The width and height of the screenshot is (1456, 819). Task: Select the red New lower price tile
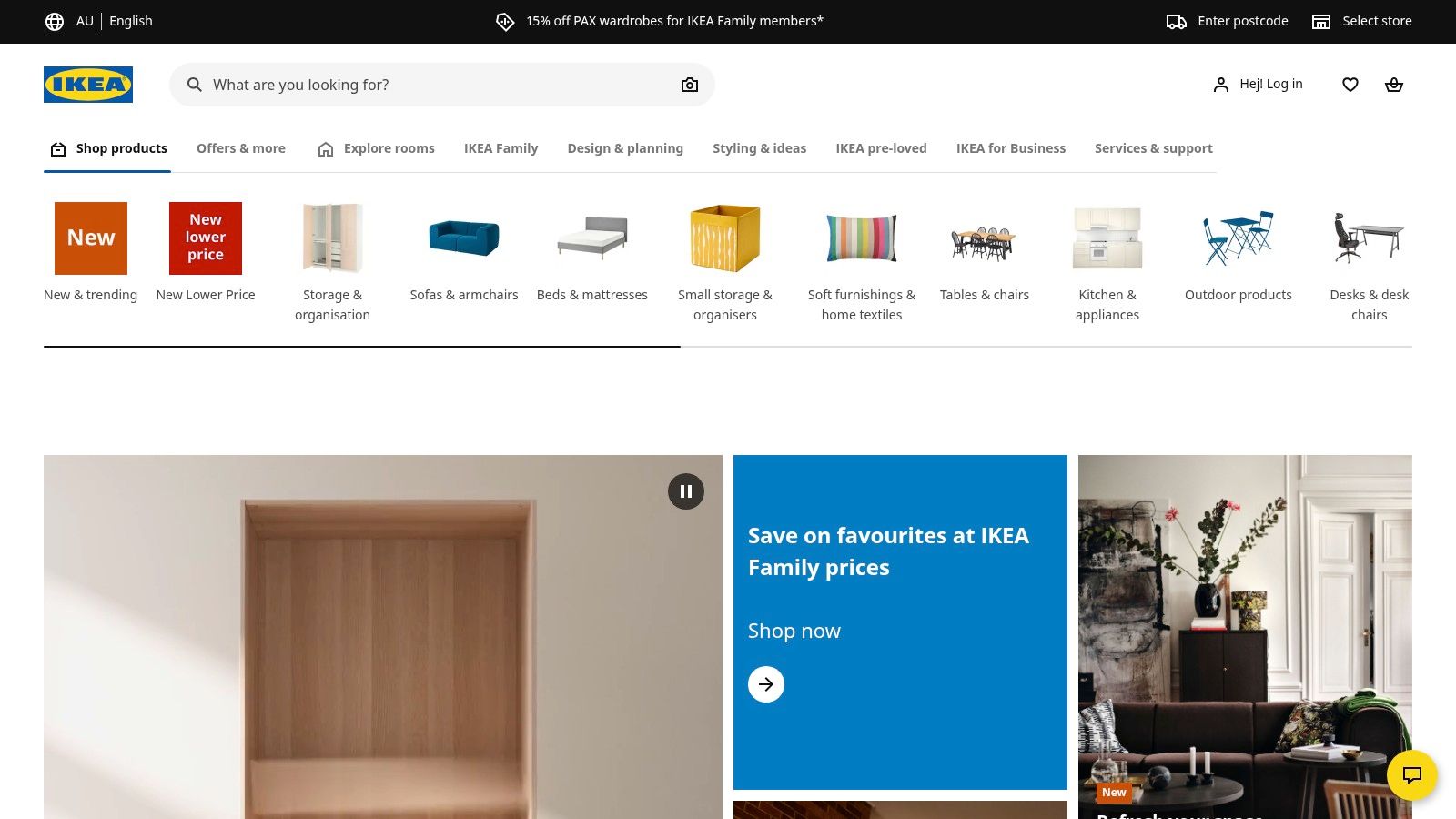tap(206, 238)
